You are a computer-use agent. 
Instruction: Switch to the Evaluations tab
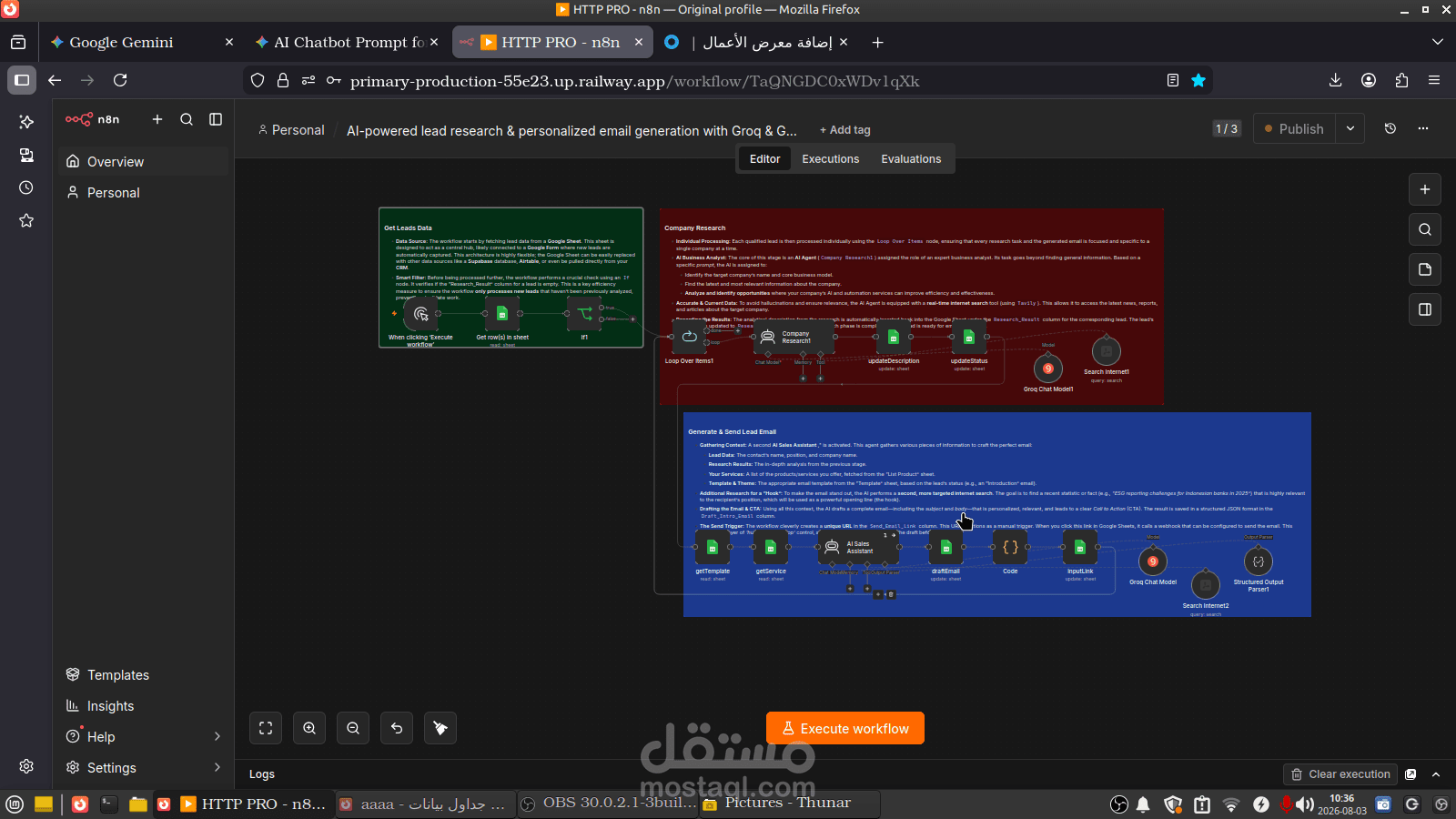click(911, 158)
